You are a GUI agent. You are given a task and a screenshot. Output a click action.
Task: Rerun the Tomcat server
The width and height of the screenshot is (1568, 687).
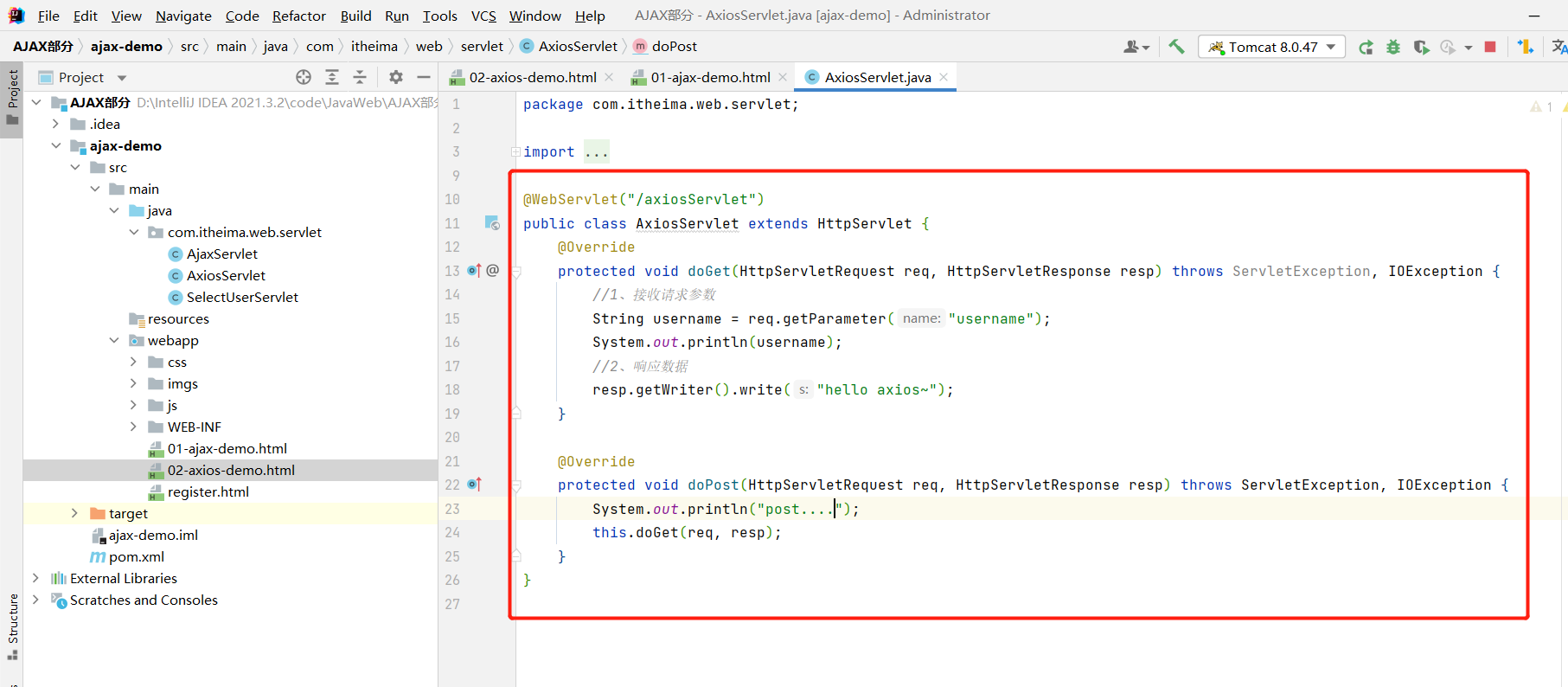point(1366,47)
